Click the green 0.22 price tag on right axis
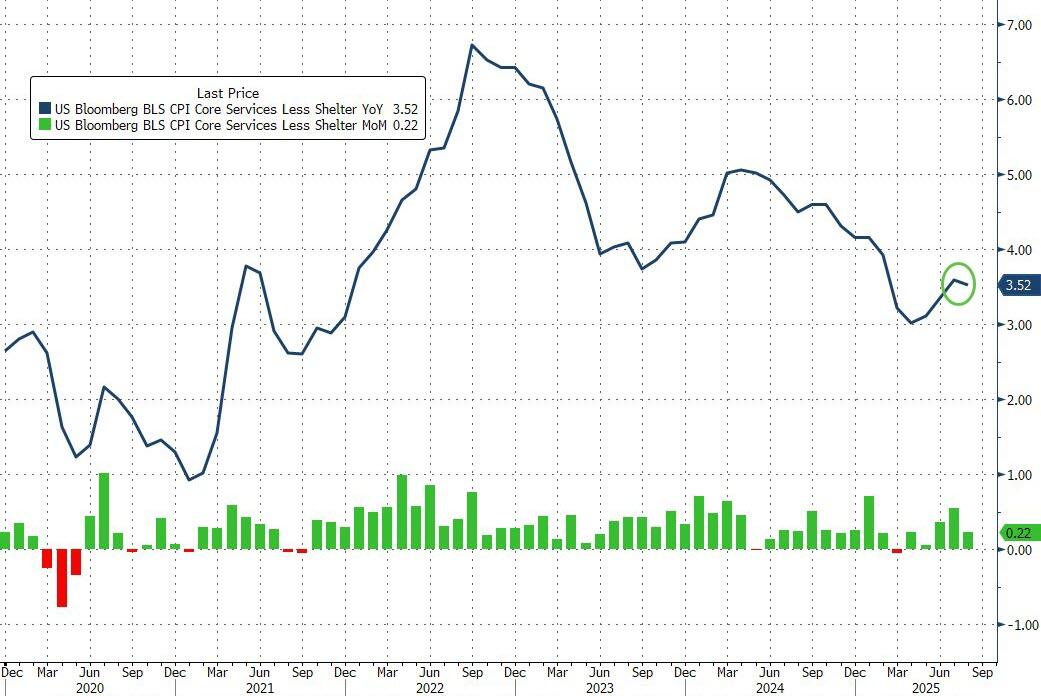The image size is (1041, 696). pyautogui.click(x=1018, y=533)
